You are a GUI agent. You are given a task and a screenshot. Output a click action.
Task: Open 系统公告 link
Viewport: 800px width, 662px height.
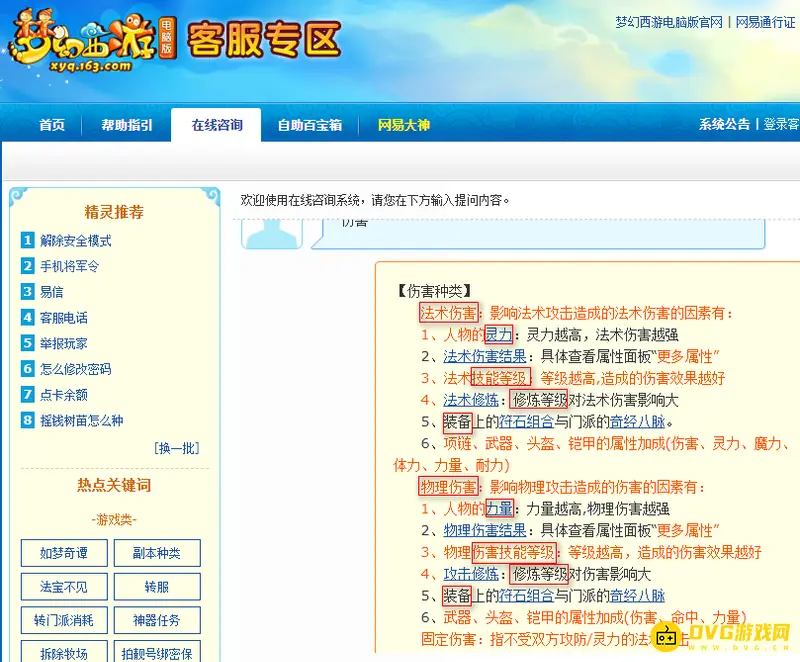point(724,124)
